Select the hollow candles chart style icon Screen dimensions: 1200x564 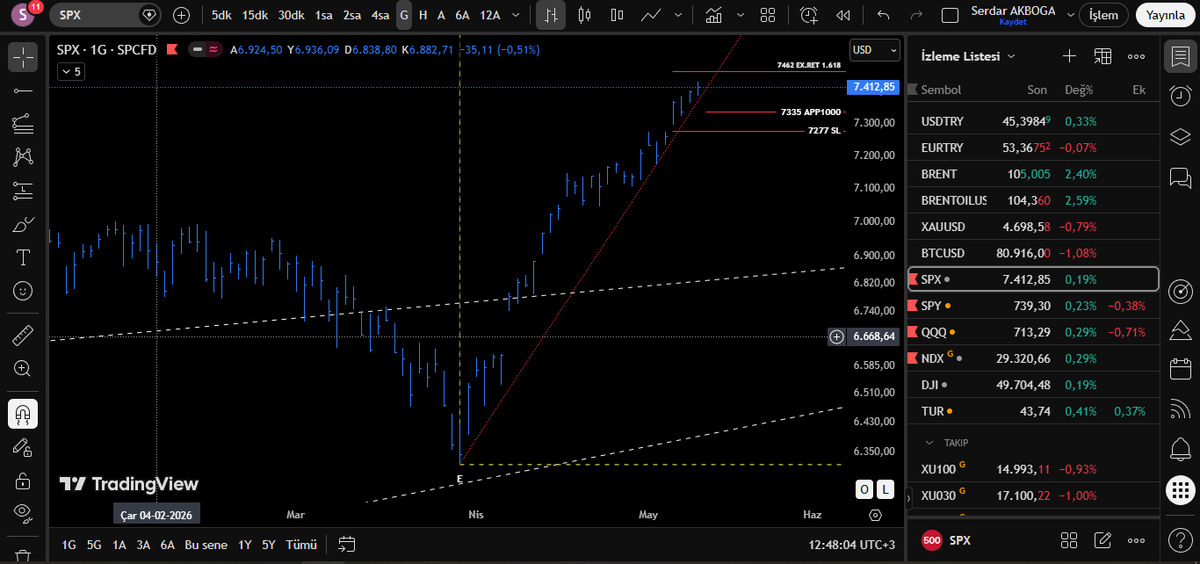(618, 15)
